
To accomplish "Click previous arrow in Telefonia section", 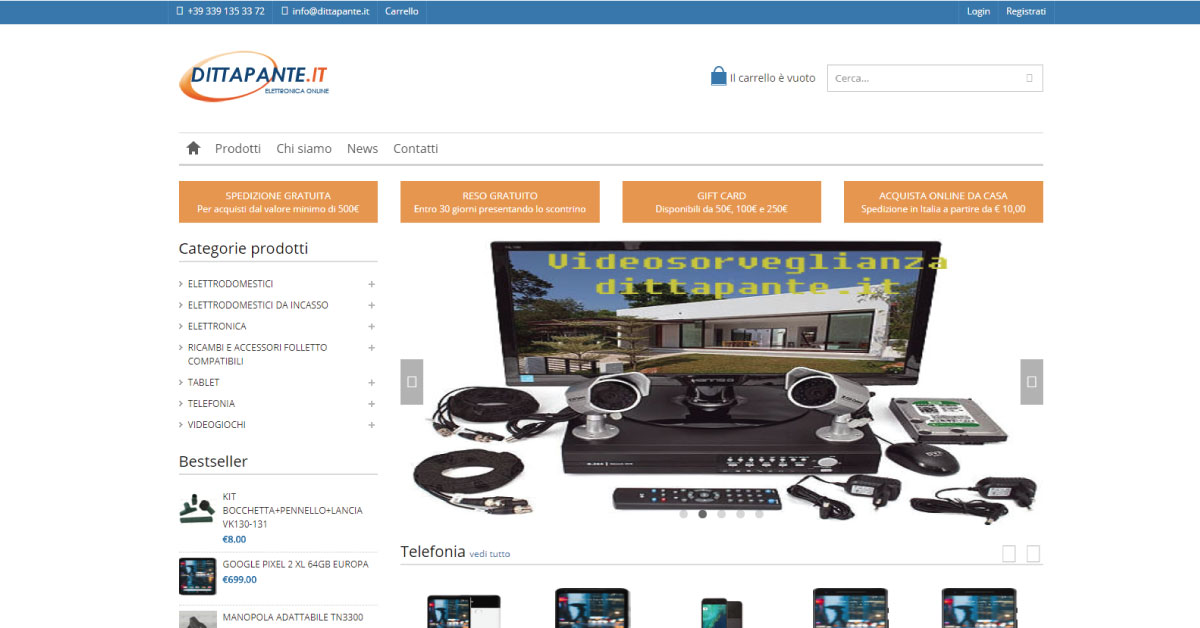I will (x=1008, y=554).
